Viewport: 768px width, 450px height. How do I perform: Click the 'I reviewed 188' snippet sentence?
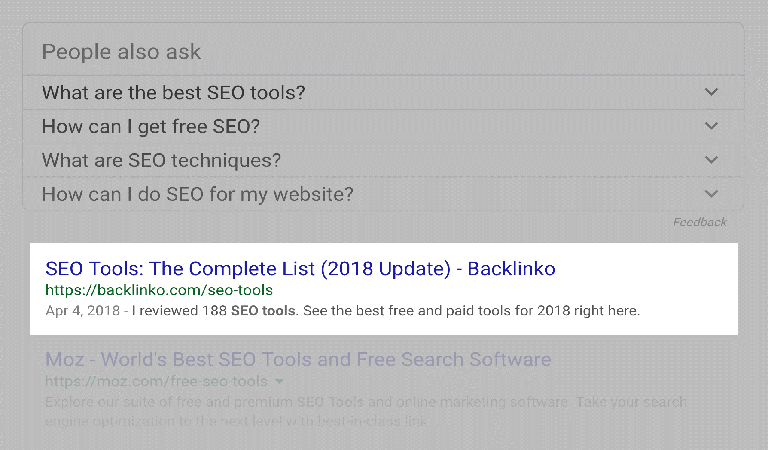385,311
